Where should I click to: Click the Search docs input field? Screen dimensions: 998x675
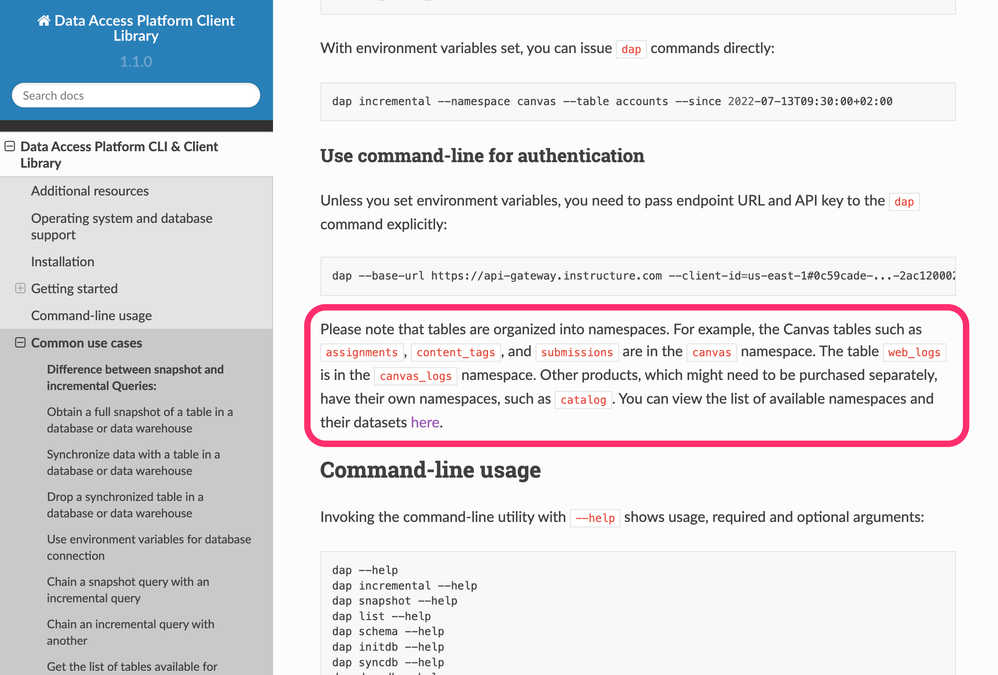pyautogui.click(x=136, y=96)
